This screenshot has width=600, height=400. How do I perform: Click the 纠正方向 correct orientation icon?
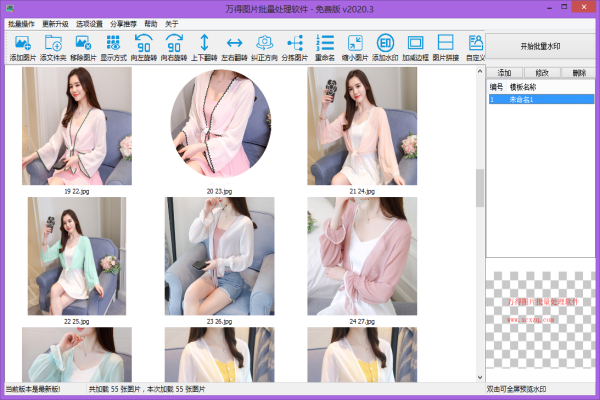265,45
